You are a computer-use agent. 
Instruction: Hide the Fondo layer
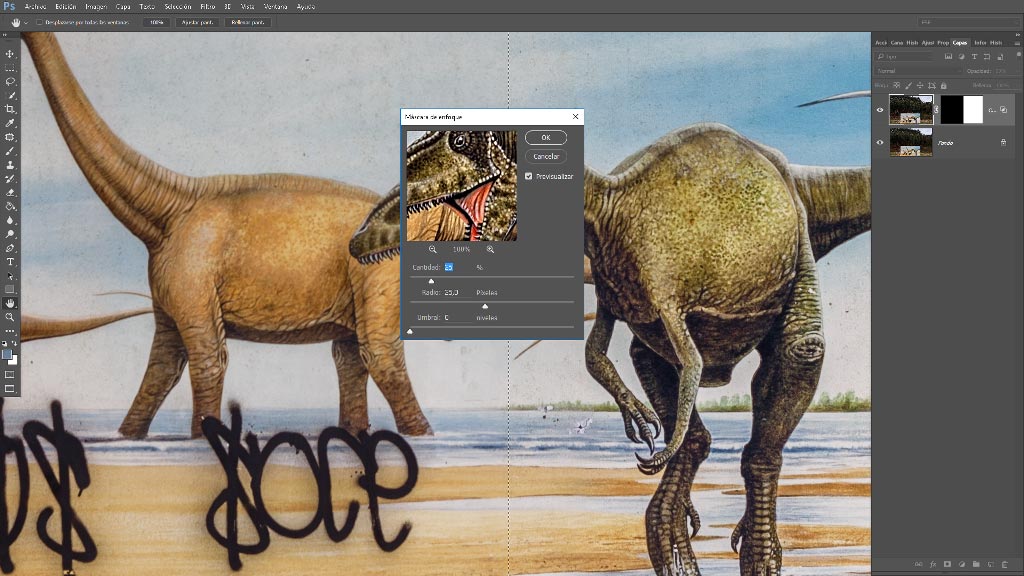click(x=880, y=142)
